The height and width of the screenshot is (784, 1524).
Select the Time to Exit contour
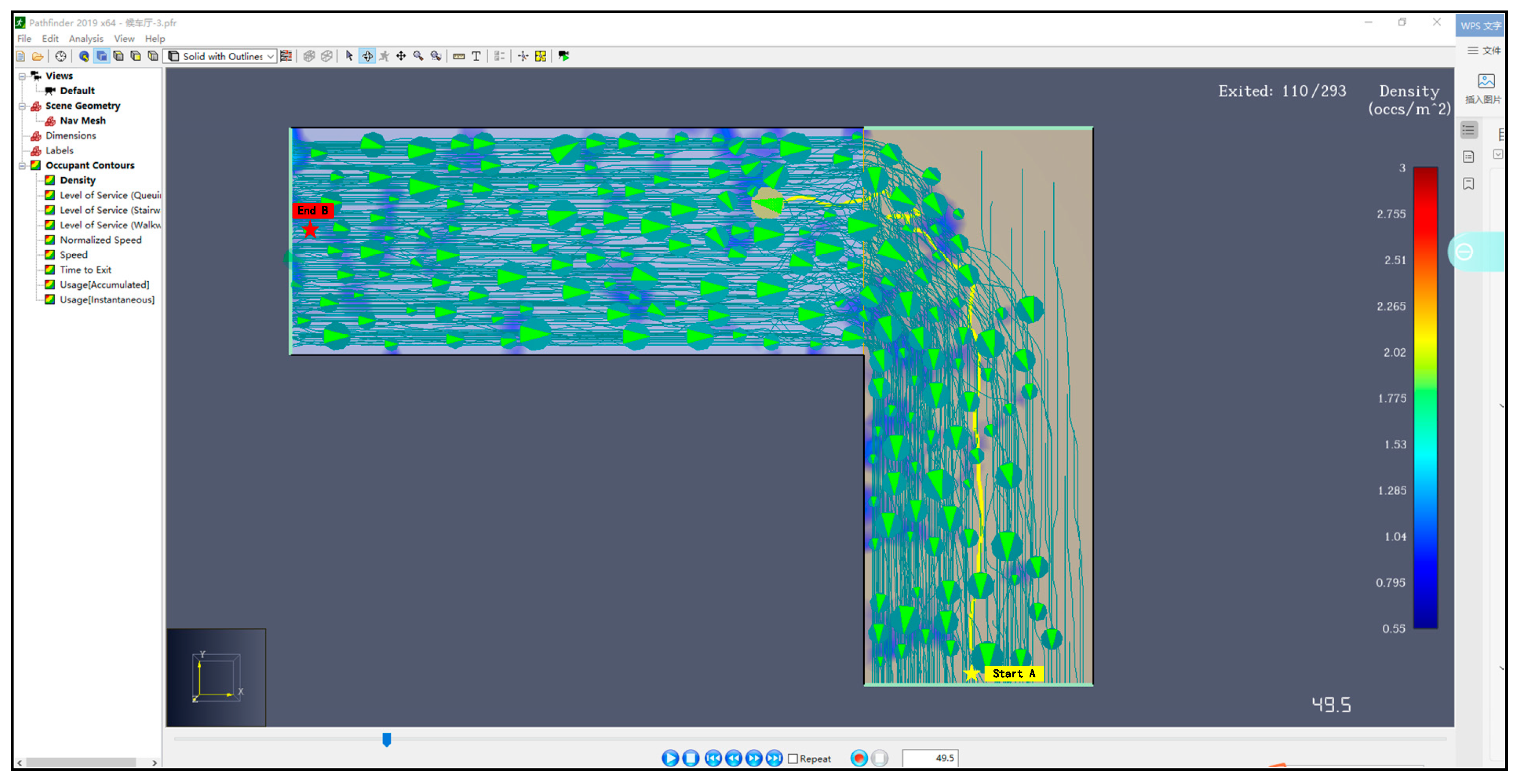85,269
